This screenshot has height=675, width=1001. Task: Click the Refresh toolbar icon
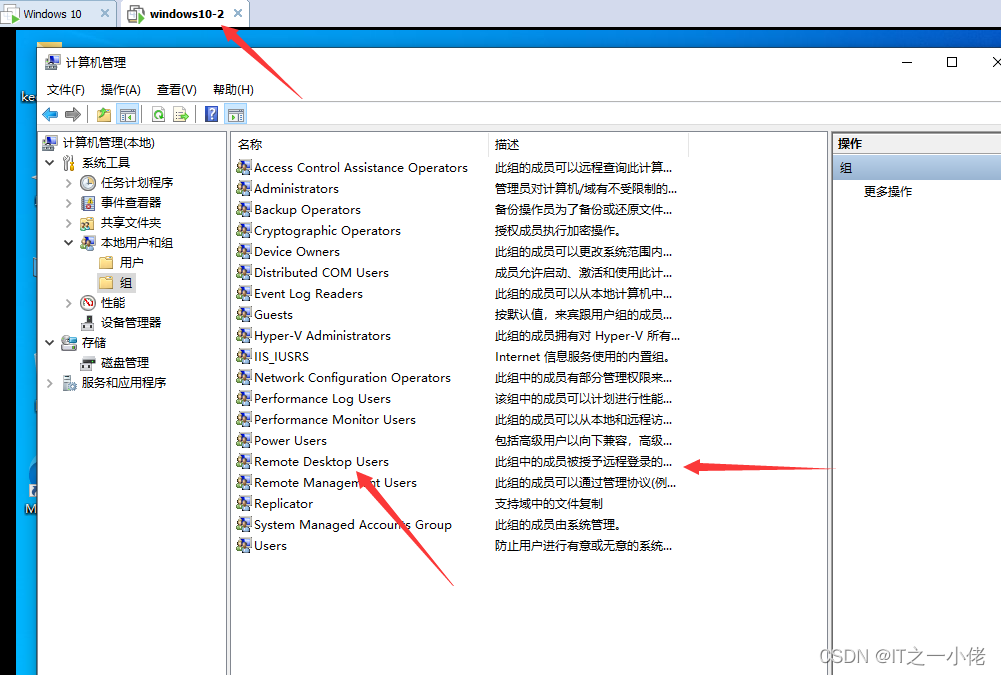pos(158,115)
